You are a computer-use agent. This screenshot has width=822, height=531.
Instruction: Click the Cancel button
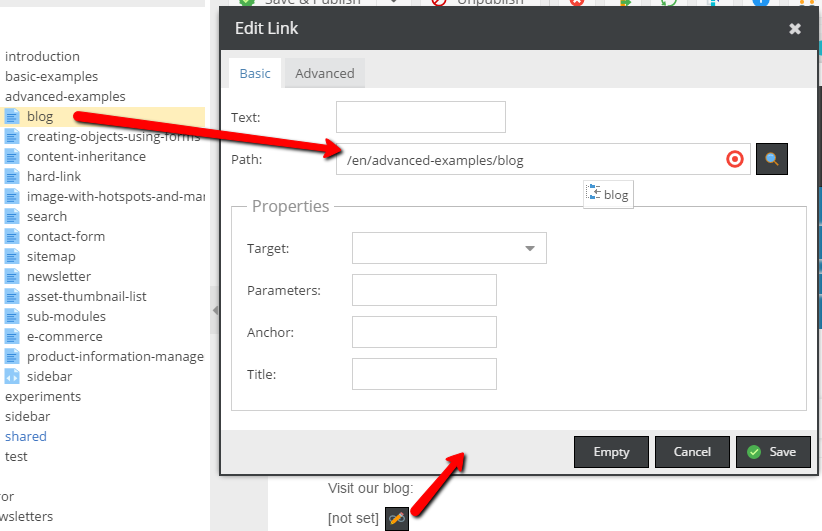[x=692, y=452]
